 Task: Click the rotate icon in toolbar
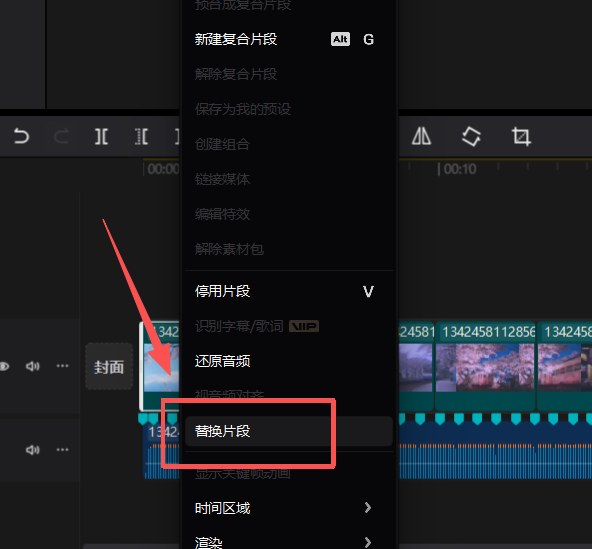pyautogui.click(x=471, y=136)
